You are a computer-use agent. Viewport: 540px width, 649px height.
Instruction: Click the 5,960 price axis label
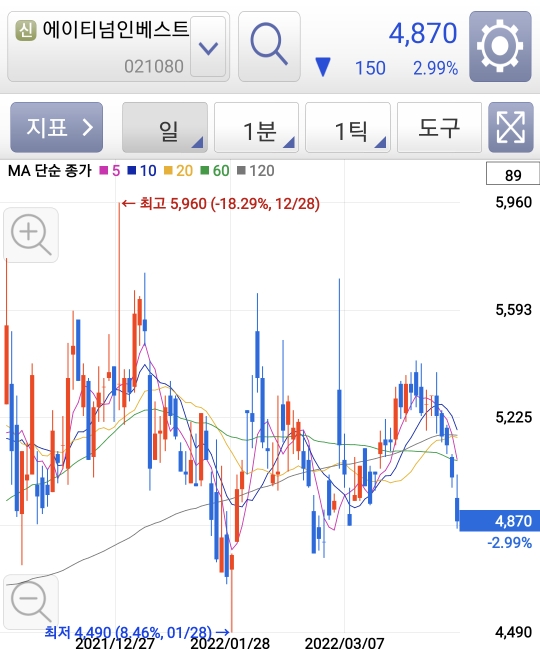514,202
